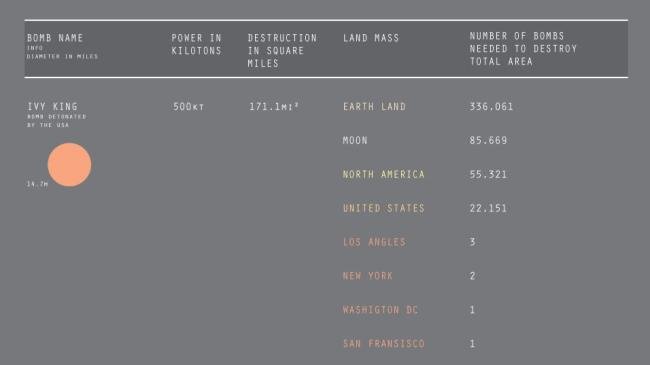Click the 14.7m diameter label
This screenshot has height=365, width=650.
click(x=37, y=184)
